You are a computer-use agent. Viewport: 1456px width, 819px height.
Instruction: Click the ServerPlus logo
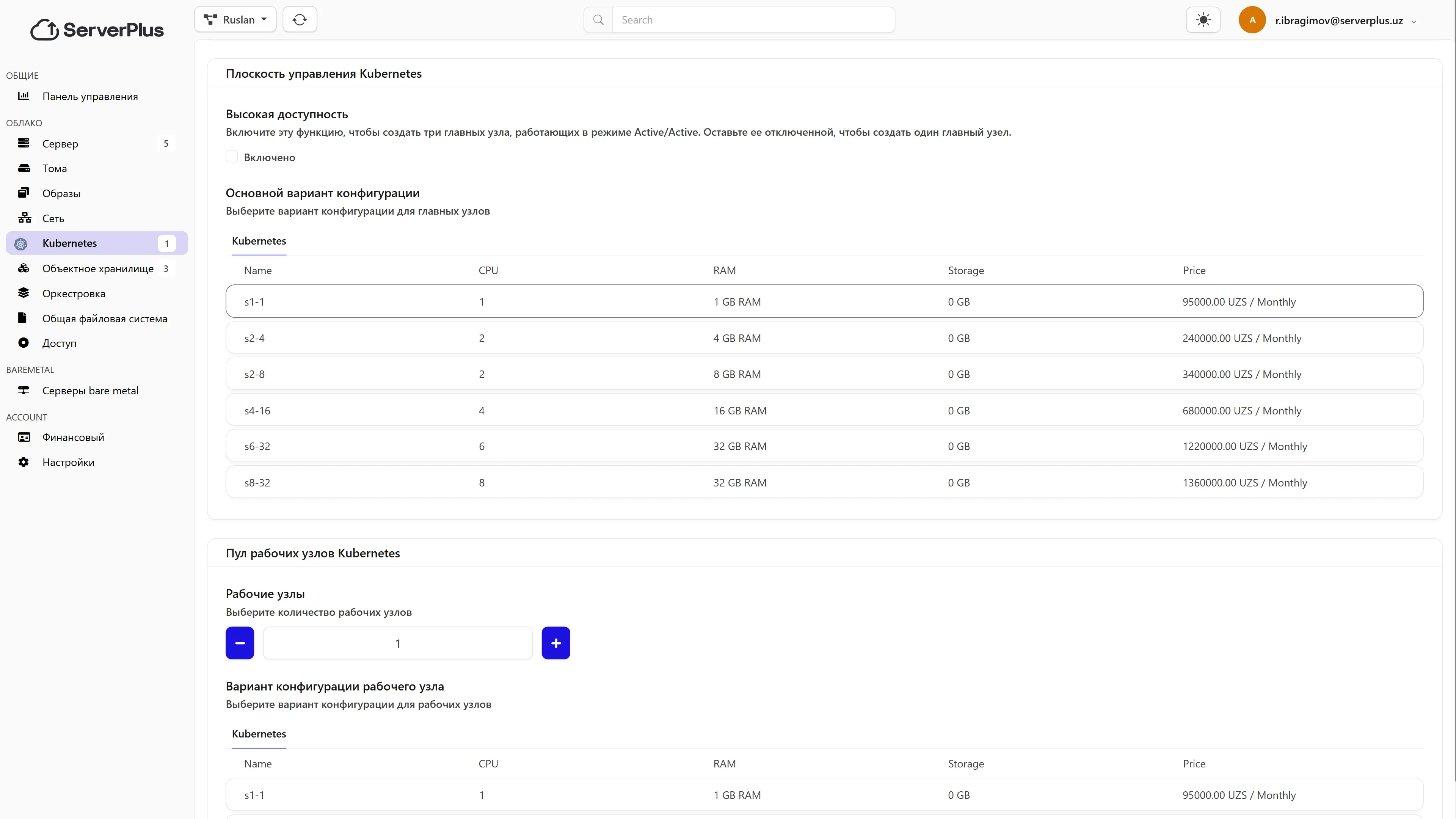[97, 30]
